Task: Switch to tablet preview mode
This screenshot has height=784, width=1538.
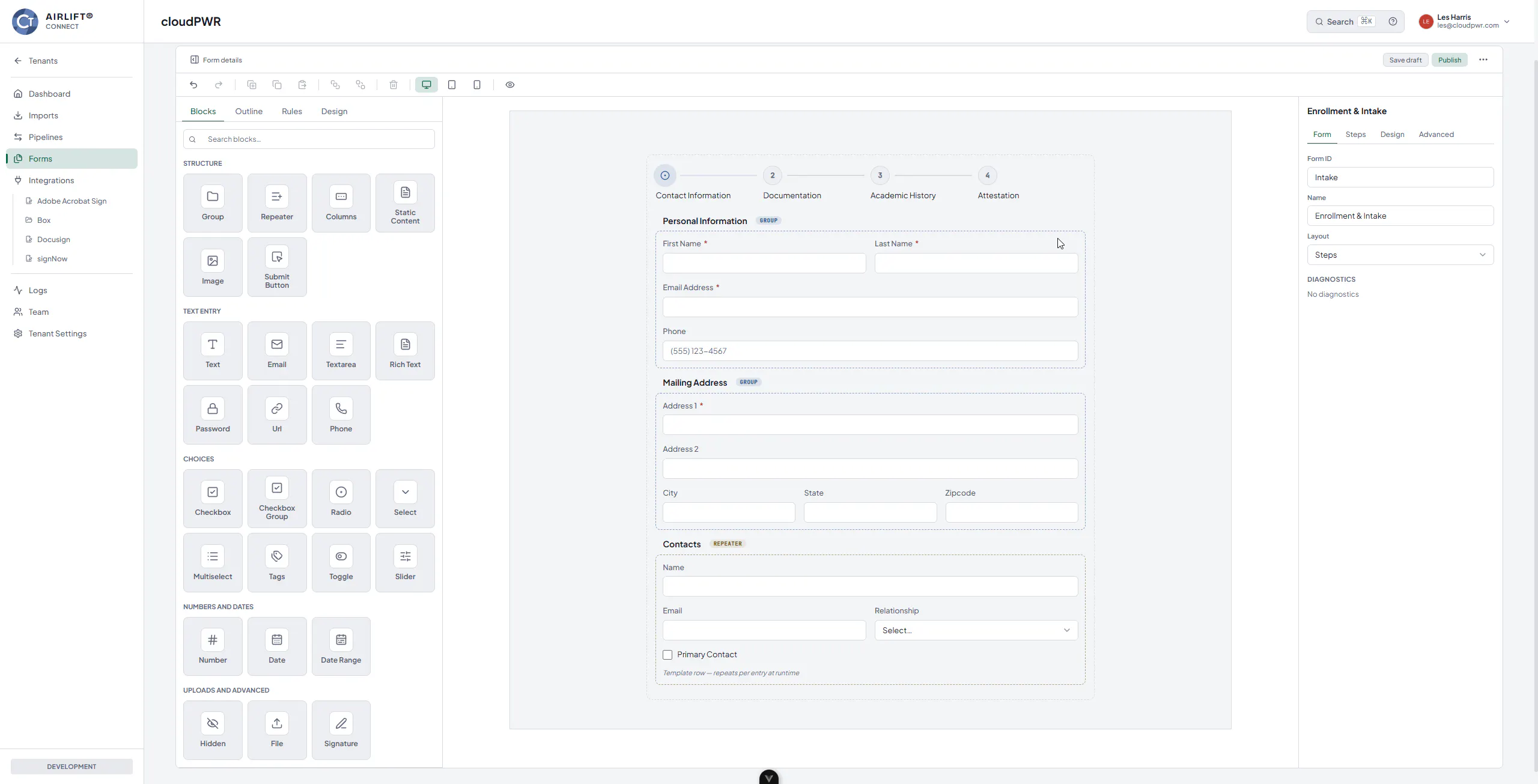Action: pyautogui.click(x=452, y=85)
